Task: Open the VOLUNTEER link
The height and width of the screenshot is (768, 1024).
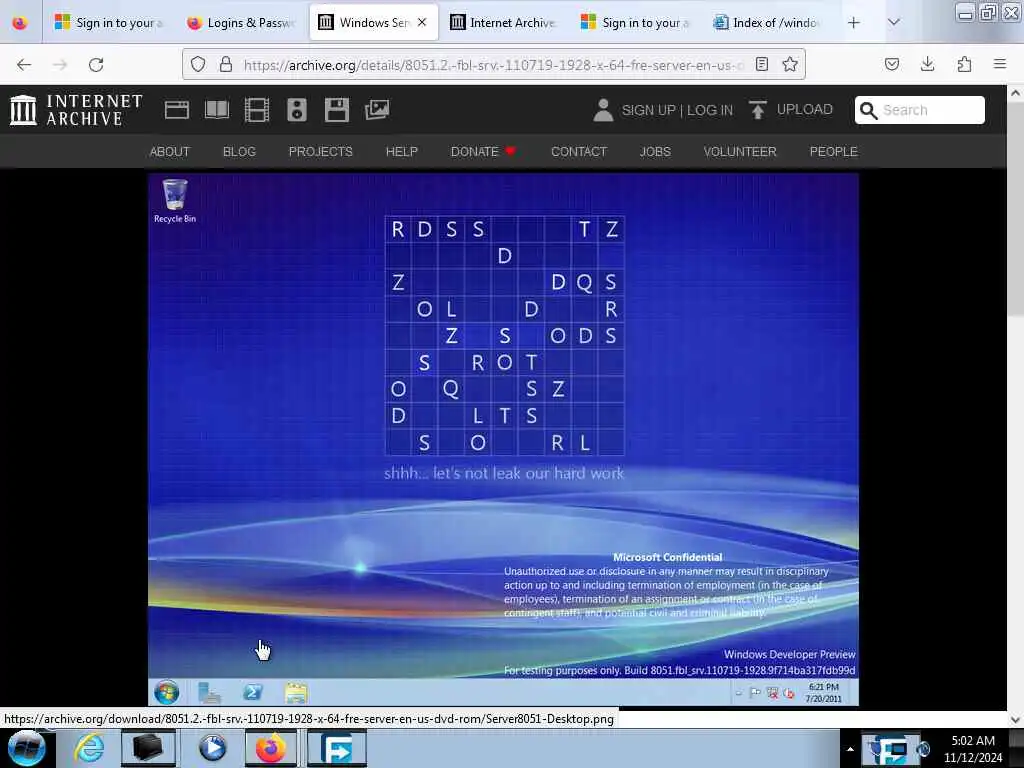Action: pyautogui.click(x=740, y=152)
